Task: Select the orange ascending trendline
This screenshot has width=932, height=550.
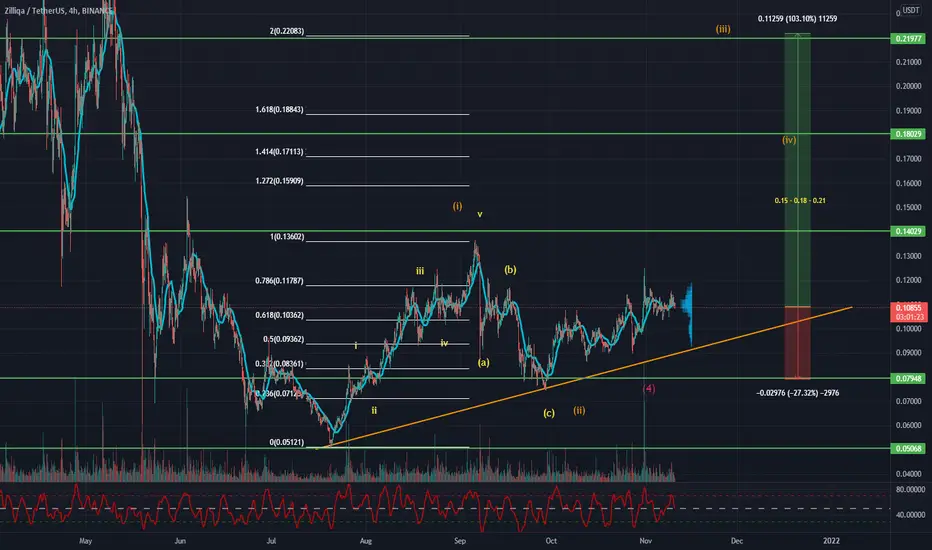Action: pyautogui.click(x=583, y=378)
